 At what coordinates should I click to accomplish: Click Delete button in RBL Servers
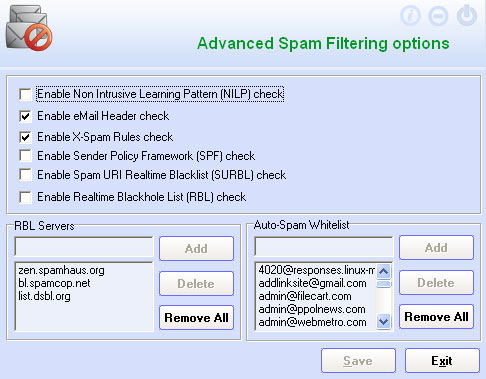[x=196, y=284]
